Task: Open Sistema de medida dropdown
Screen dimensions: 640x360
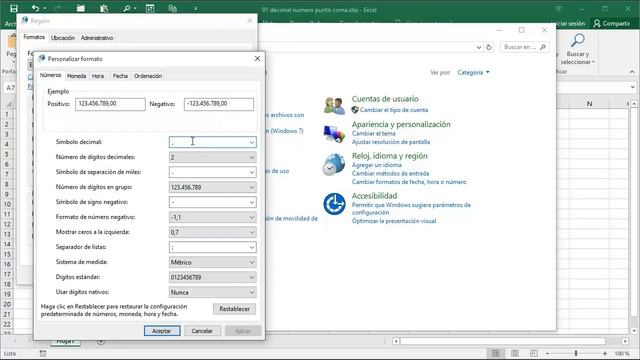Action: [x=252, y=262]
